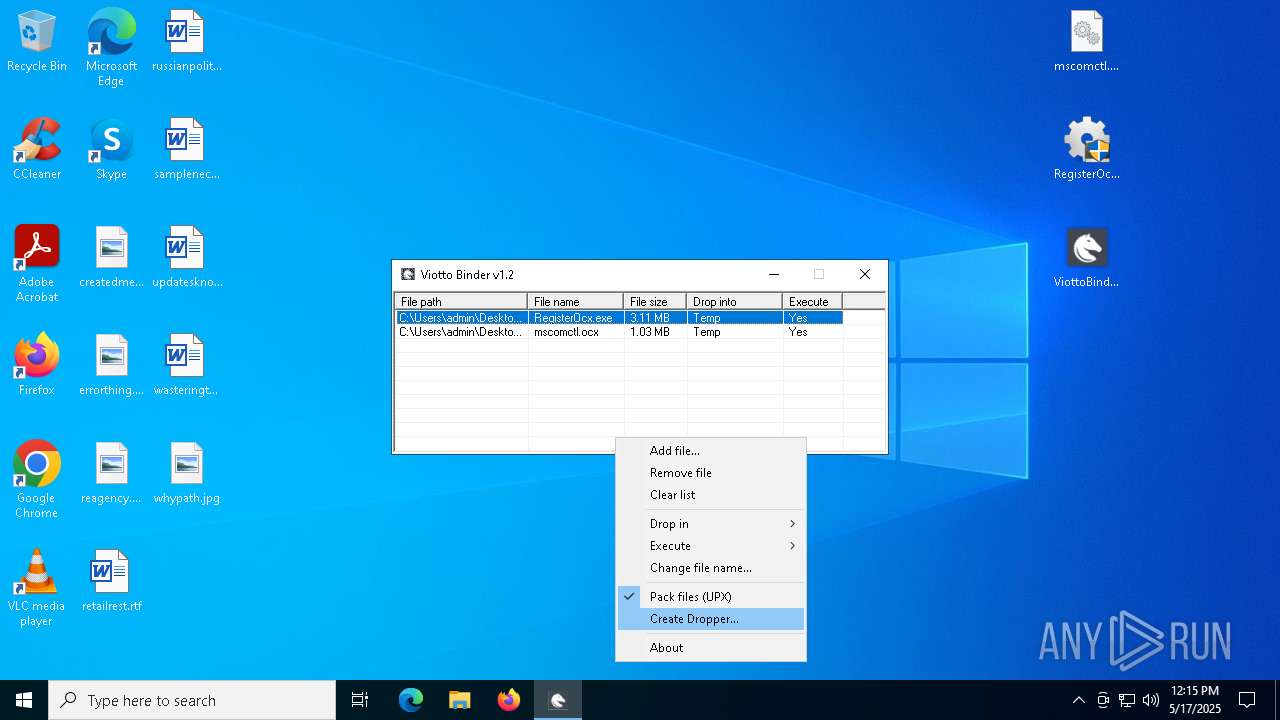Open the network tray icon
The height and width of the screenshot is (720, 1280).
[1127, 700]
